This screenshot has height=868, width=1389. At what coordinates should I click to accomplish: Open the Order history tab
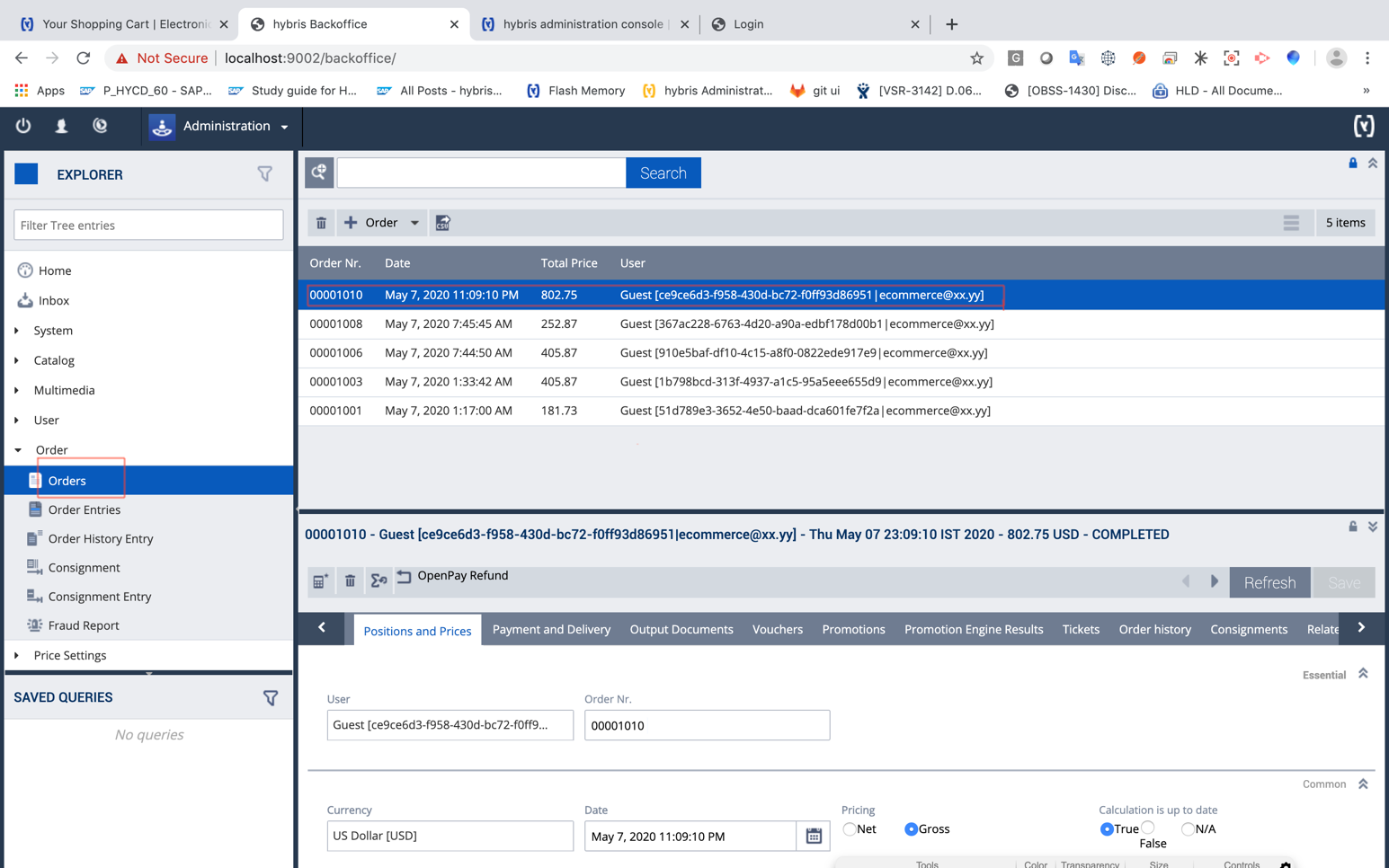pos(1154,630)
